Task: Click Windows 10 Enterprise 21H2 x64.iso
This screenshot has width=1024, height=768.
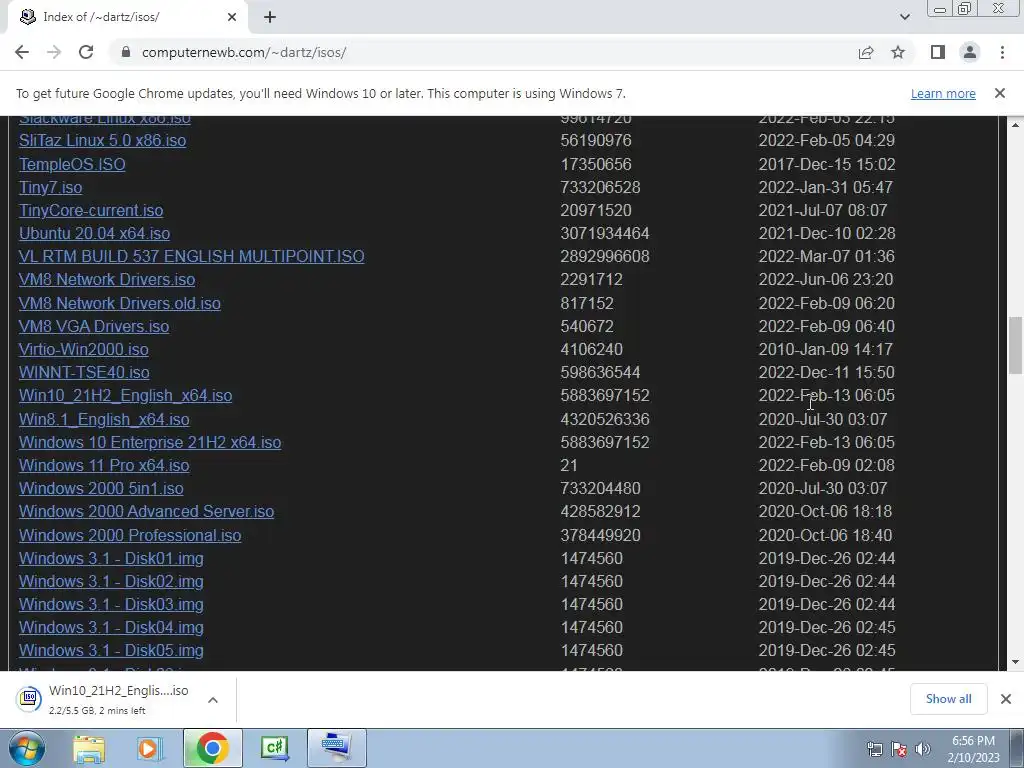Action: click(x=150, y=442)
